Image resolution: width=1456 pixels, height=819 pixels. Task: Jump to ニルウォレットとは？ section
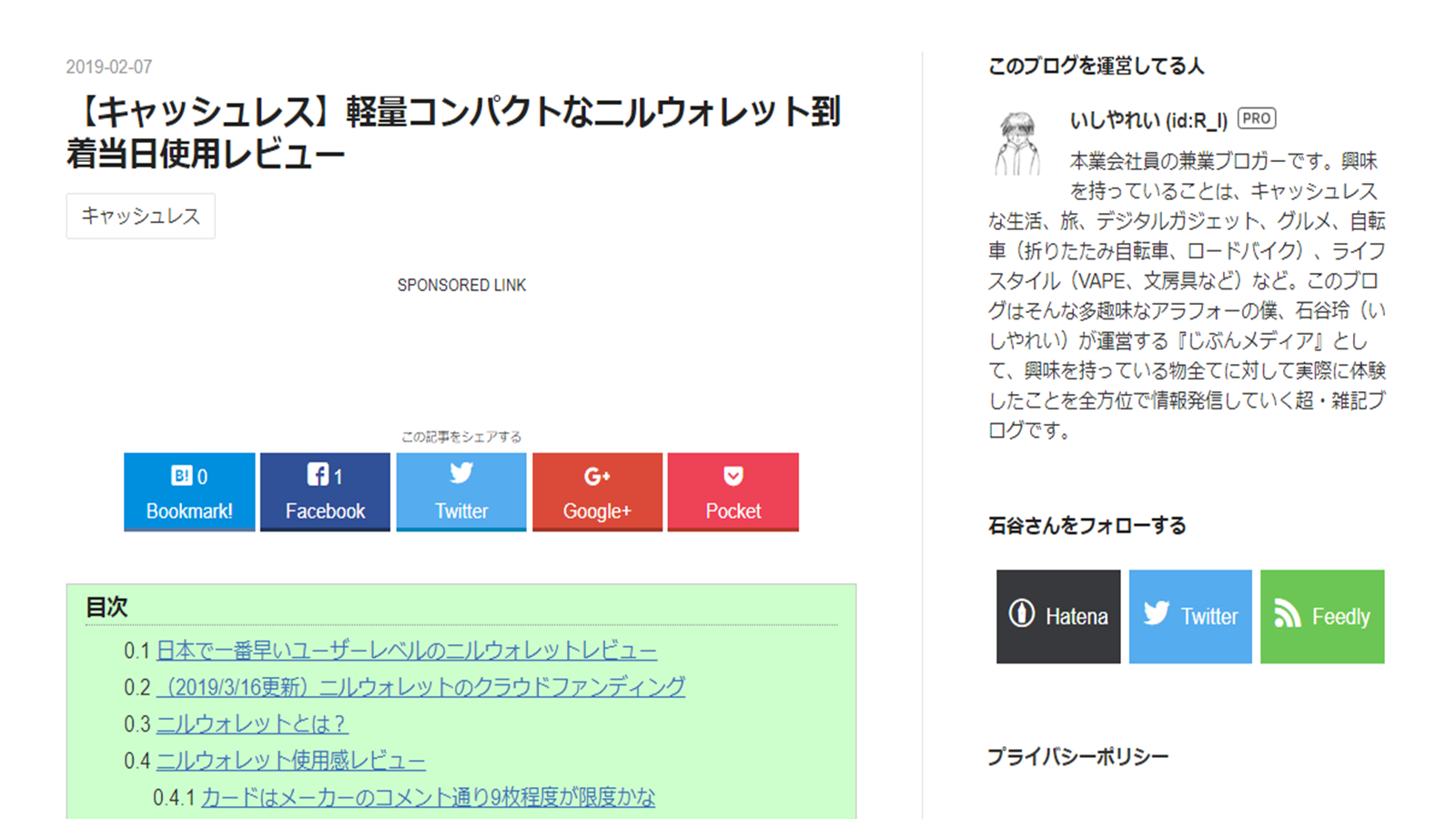pyautogui.click(x=251, y=723)
